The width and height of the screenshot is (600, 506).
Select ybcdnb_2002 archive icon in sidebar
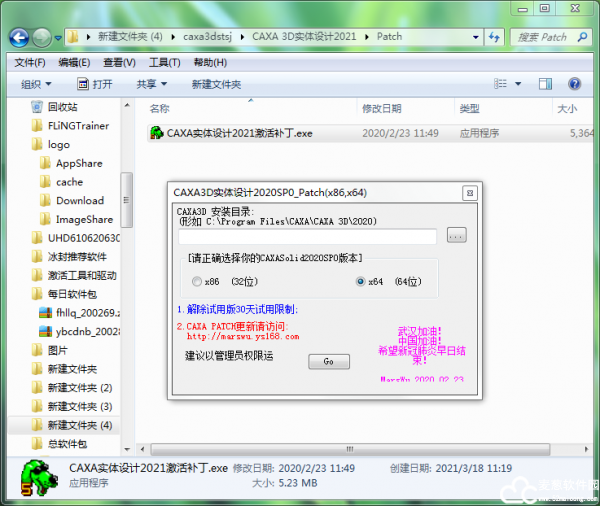pyautogui.click(x=46, y=331)
